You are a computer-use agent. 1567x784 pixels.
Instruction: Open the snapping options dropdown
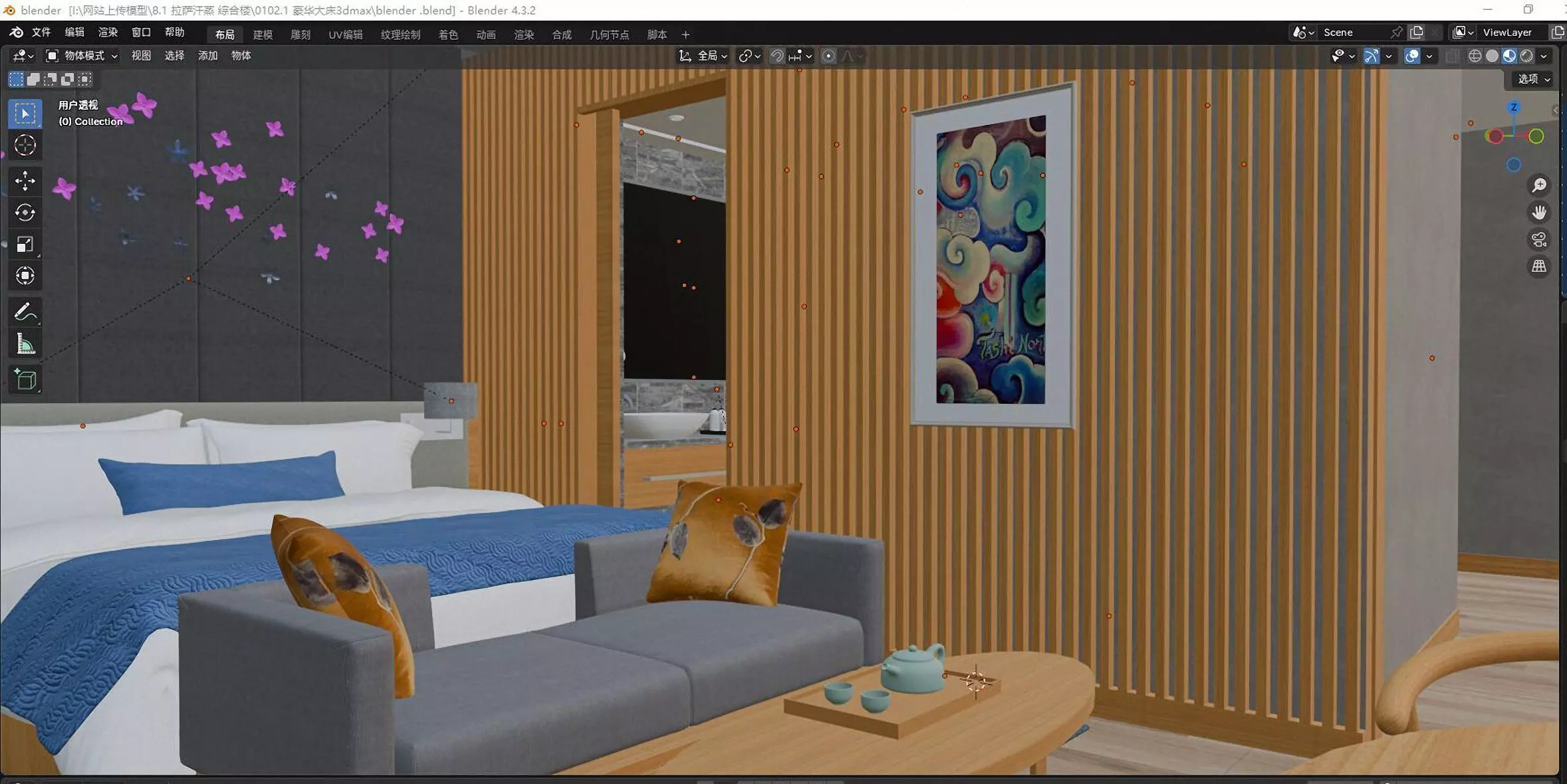point(800,56)
